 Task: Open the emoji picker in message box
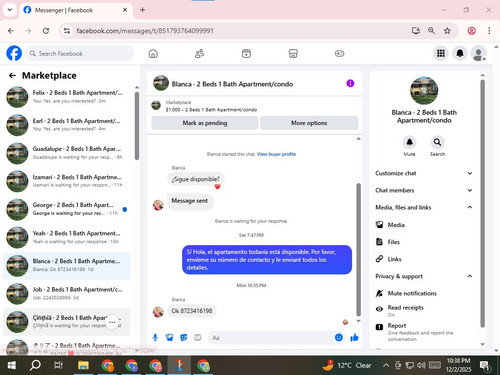(x=339, y=338)
